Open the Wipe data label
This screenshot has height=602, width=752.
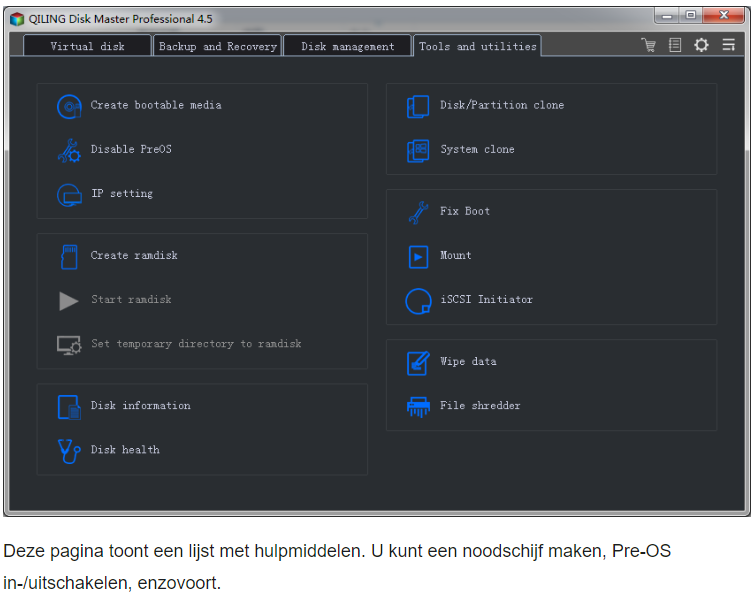click(468, 361)
